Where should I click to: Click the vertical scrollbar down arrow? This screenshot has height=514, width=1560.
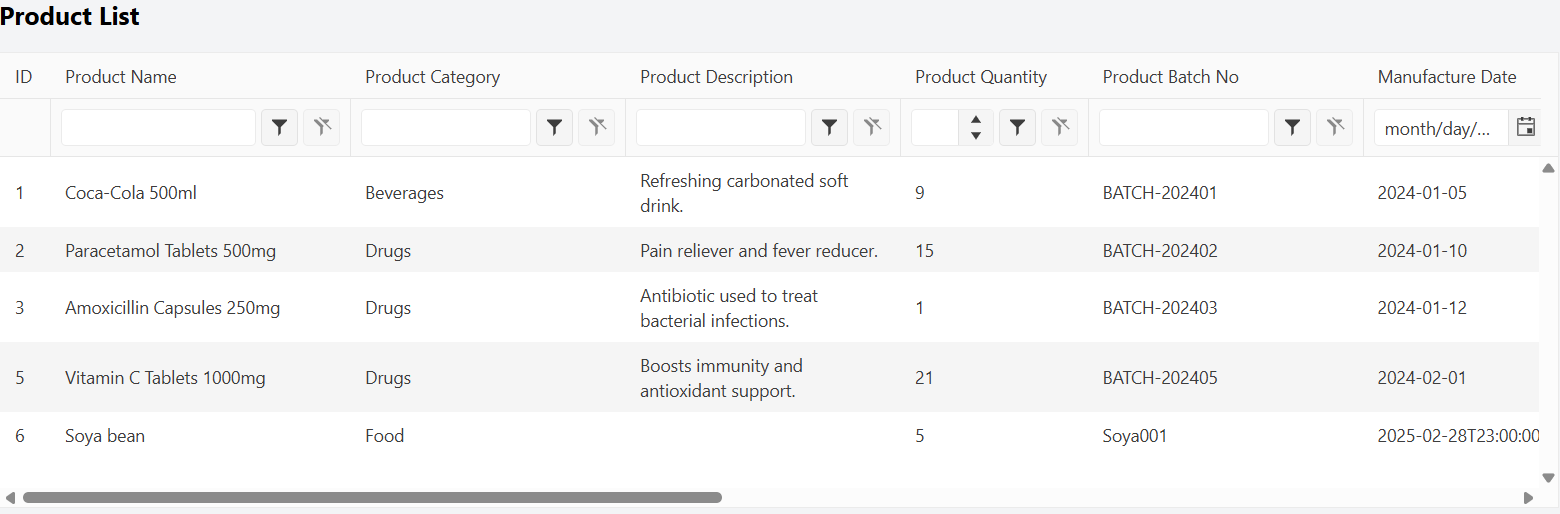(x=1549, y=478)
